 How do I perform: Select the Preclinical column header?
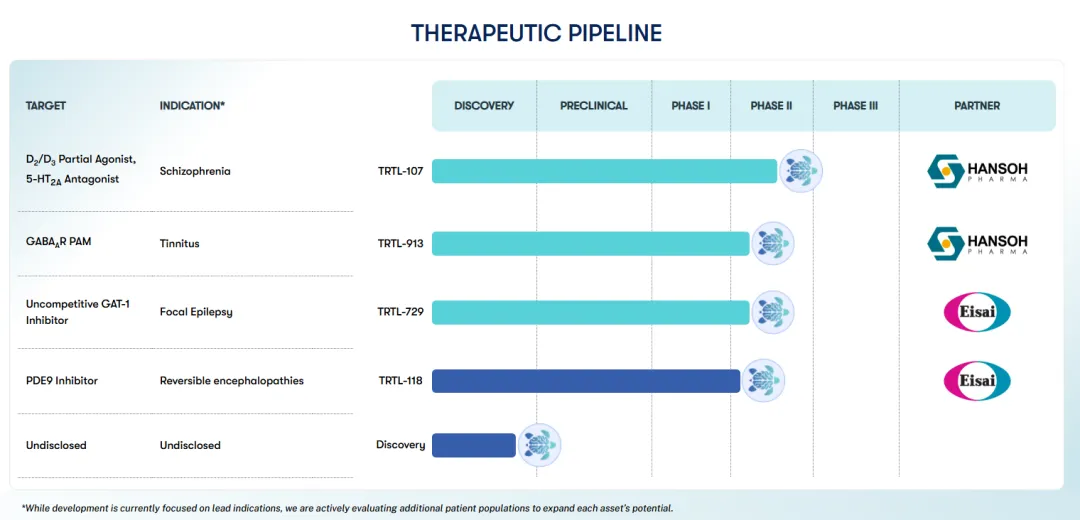594,106
